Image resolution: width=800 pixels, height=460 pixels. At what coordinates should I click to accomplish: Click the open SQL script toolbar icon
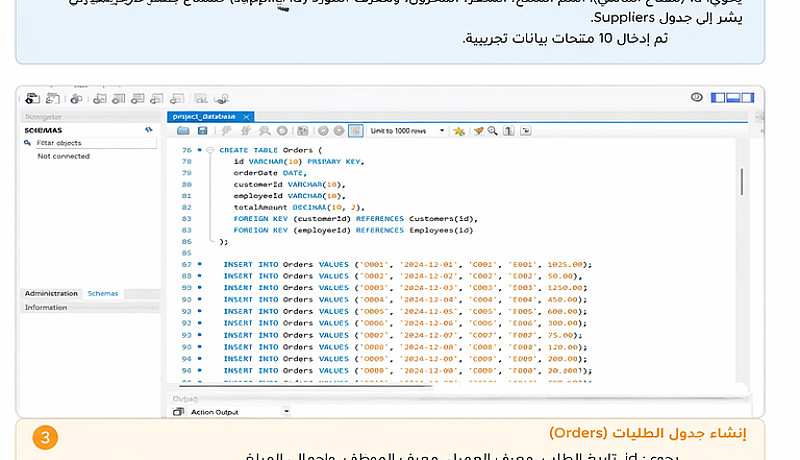(53, 98)
